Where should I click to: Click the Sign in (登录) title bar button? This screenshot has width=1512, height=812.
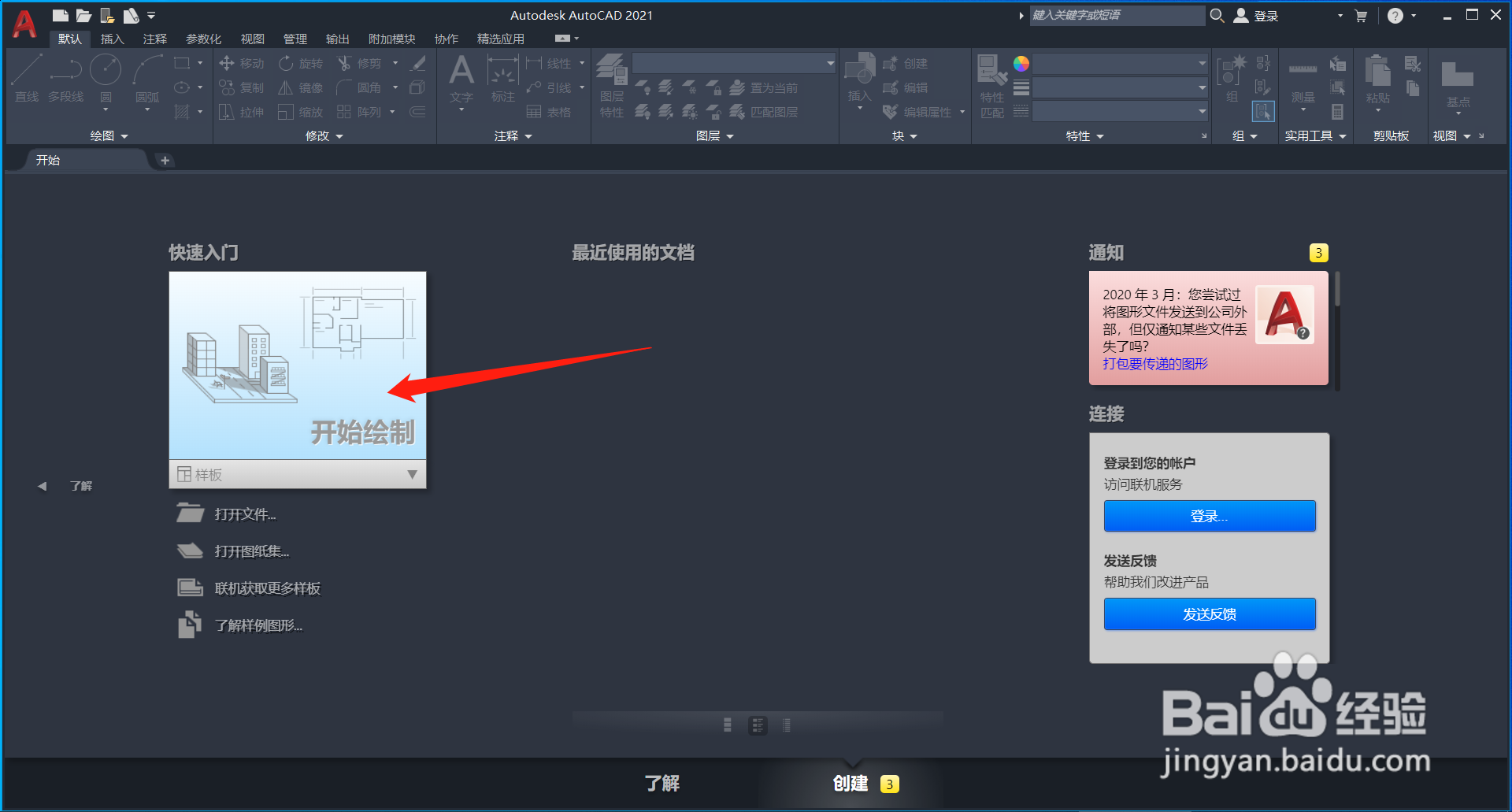click(x=1256, y=16)
